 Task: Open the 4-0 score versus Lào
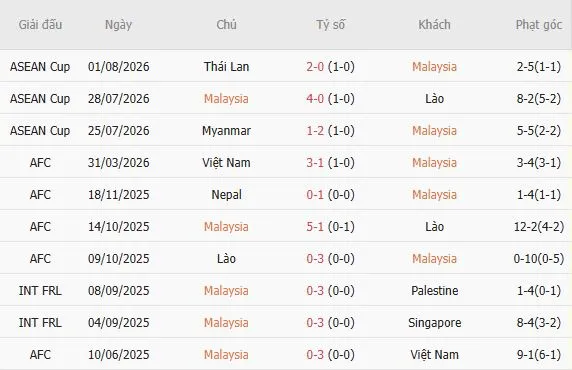[x=315, y=99]
